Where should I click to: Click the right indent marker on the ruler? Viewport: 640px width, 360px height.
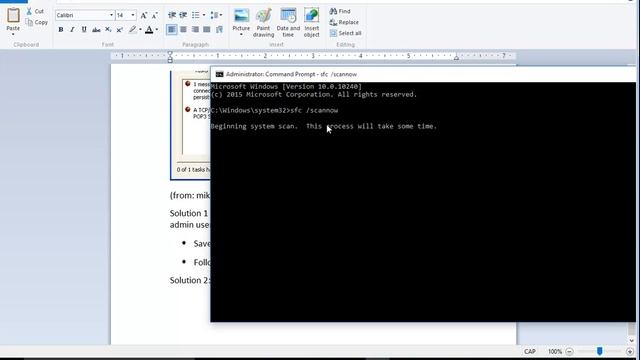click(x=456, y=58)
